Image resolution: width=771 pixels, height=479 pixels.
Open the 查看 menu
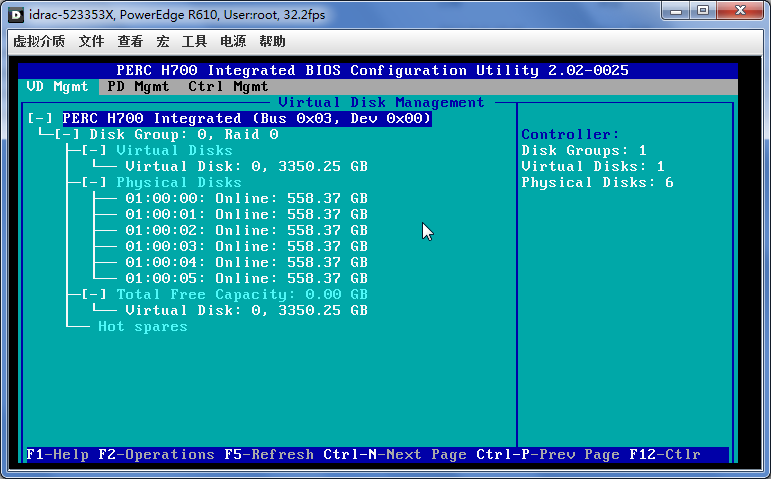(x=130, y=41)
